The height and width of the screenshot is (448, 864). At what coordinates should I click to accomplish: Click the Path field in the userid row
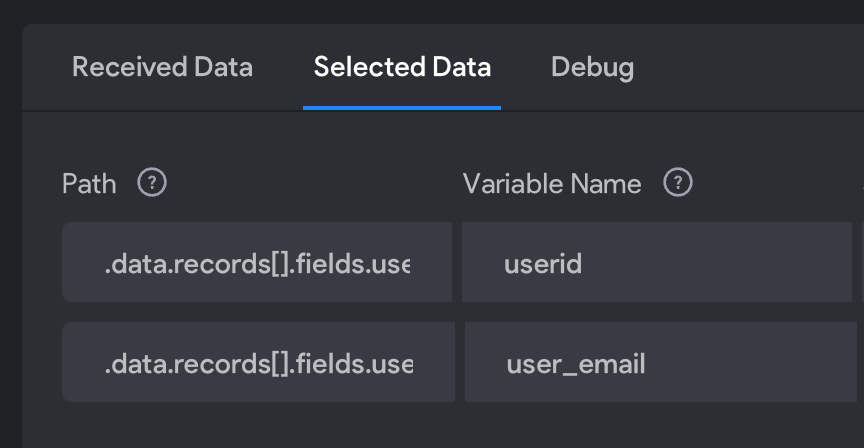click(x=257, y=262)
